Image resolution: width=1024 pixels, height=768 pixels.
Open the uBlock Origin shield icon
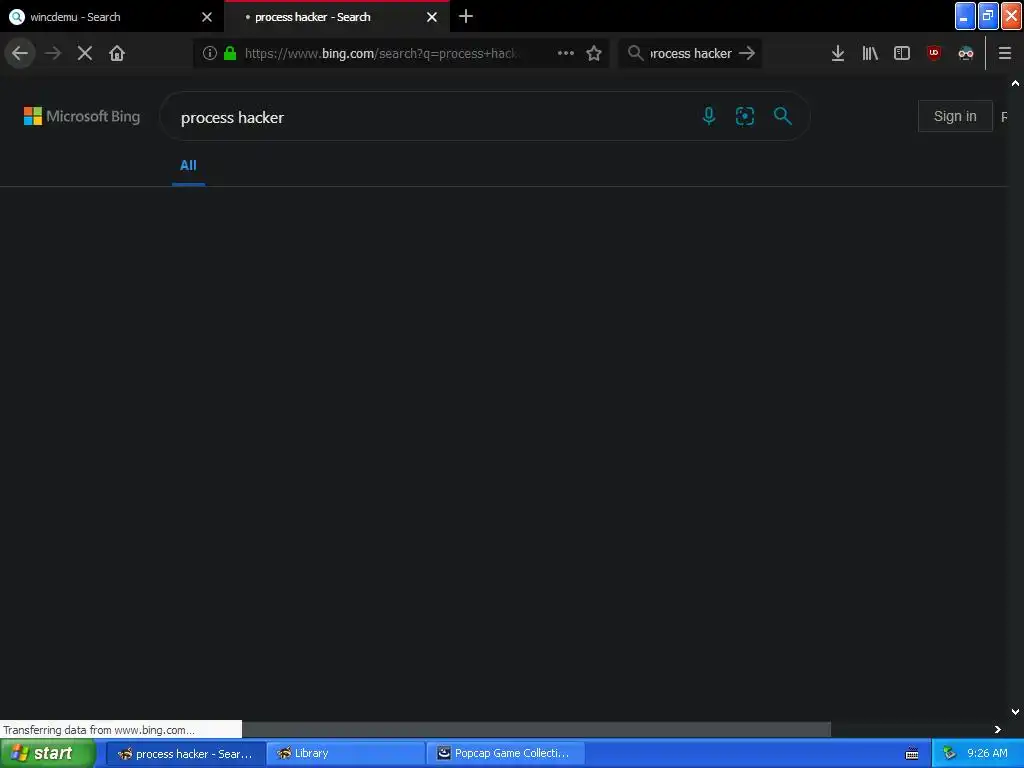934,53
